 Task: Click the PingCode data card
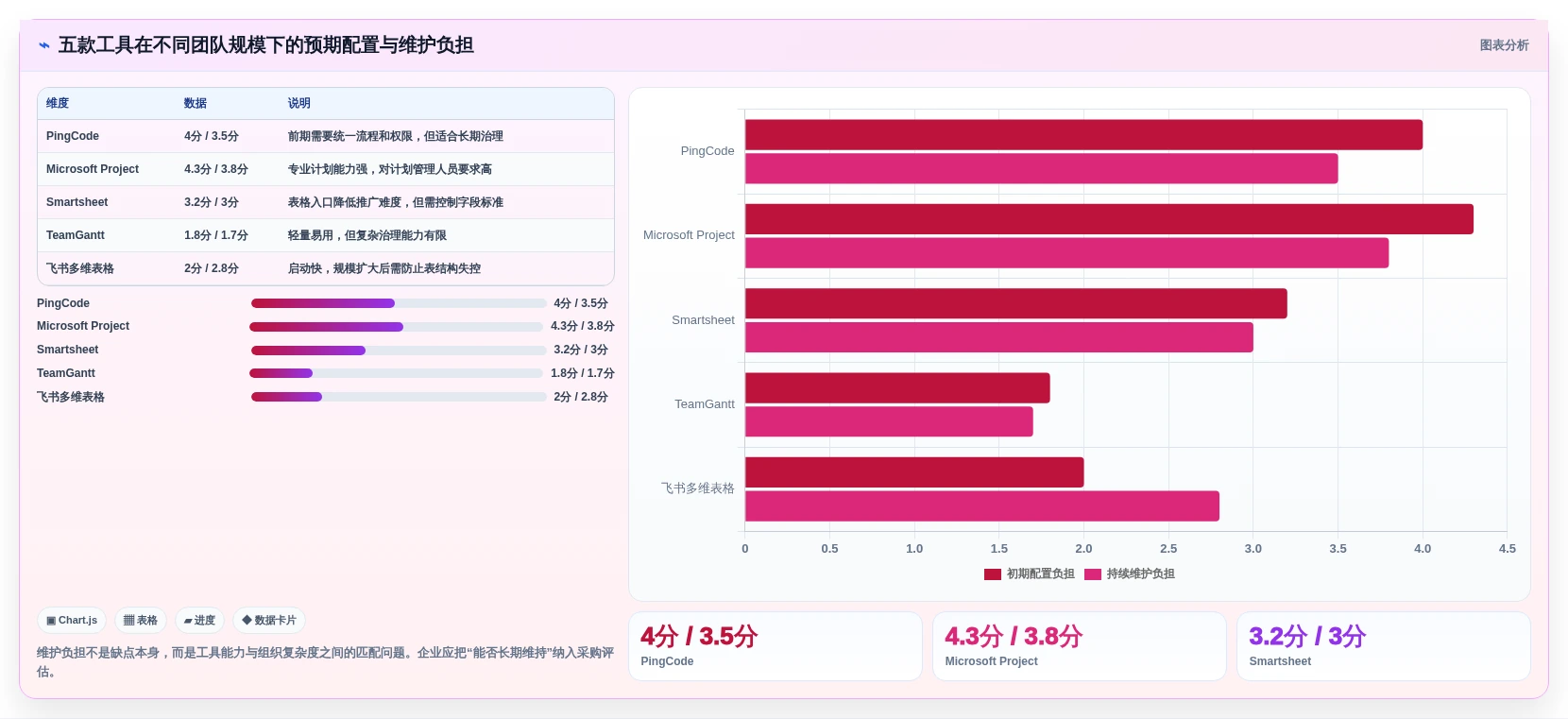[775, 646]
